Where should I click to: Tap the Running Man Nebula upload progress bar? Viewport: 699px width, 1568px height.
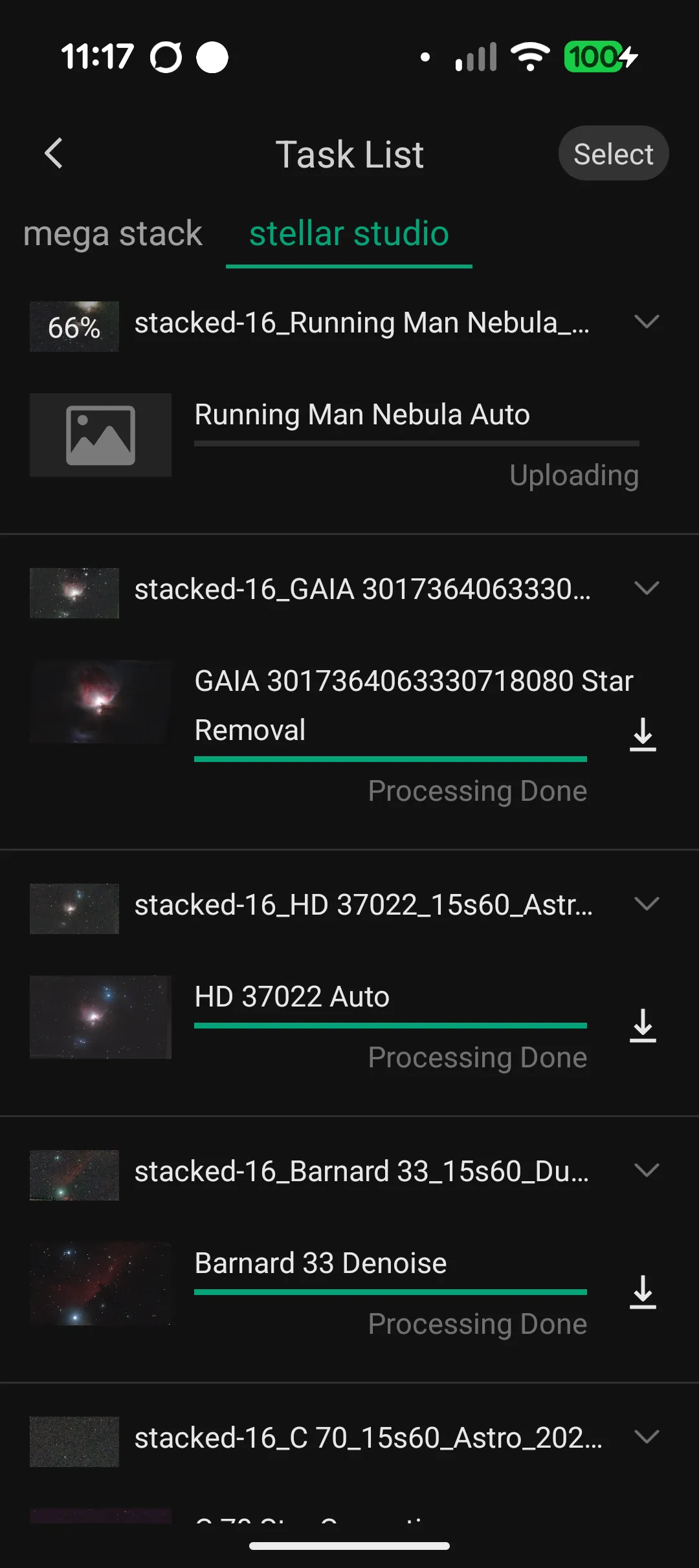(416, 444)
